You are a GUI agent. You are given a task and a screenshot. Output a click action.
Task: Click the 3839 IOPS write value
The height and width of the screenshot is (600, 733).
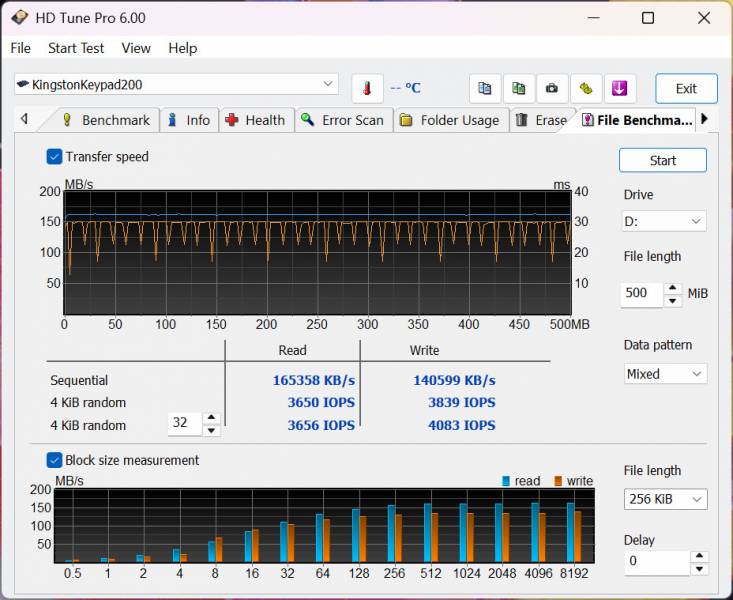click(462, 403)
